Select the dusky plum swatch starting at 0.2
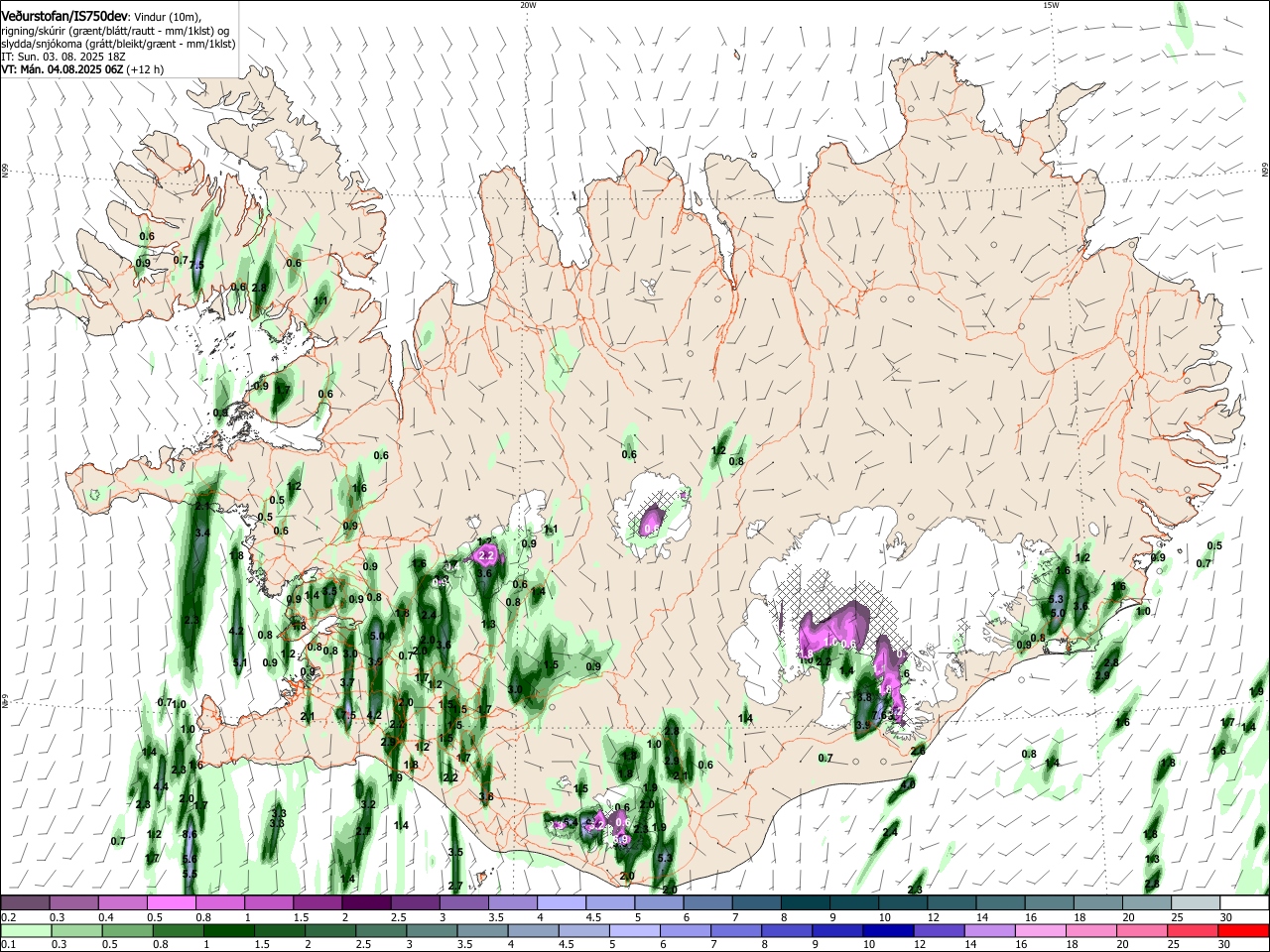This screenshot has width=1270, height=952. 25,902
